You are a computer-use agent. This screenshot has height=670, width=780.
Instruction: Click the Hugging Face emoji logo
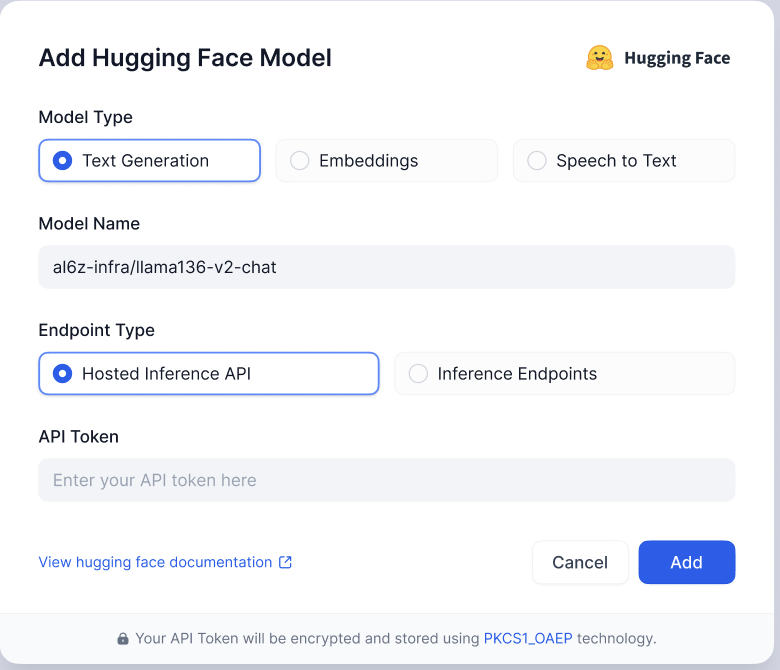pos(599,58)
